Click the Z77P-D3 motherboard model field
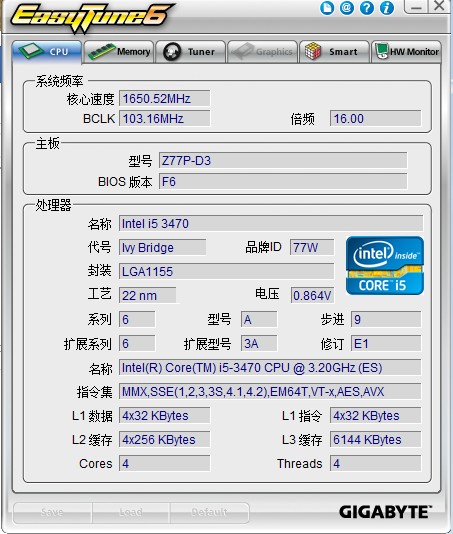 point(283,160)
